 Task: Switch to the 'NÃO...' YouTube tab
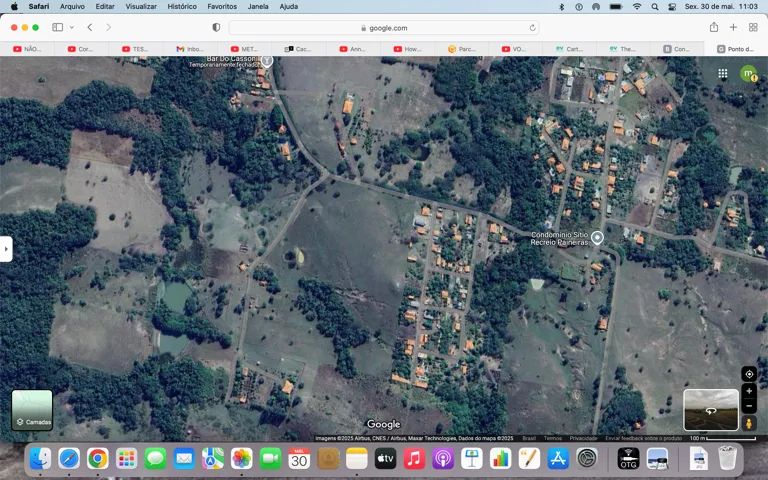coord(27,49)
